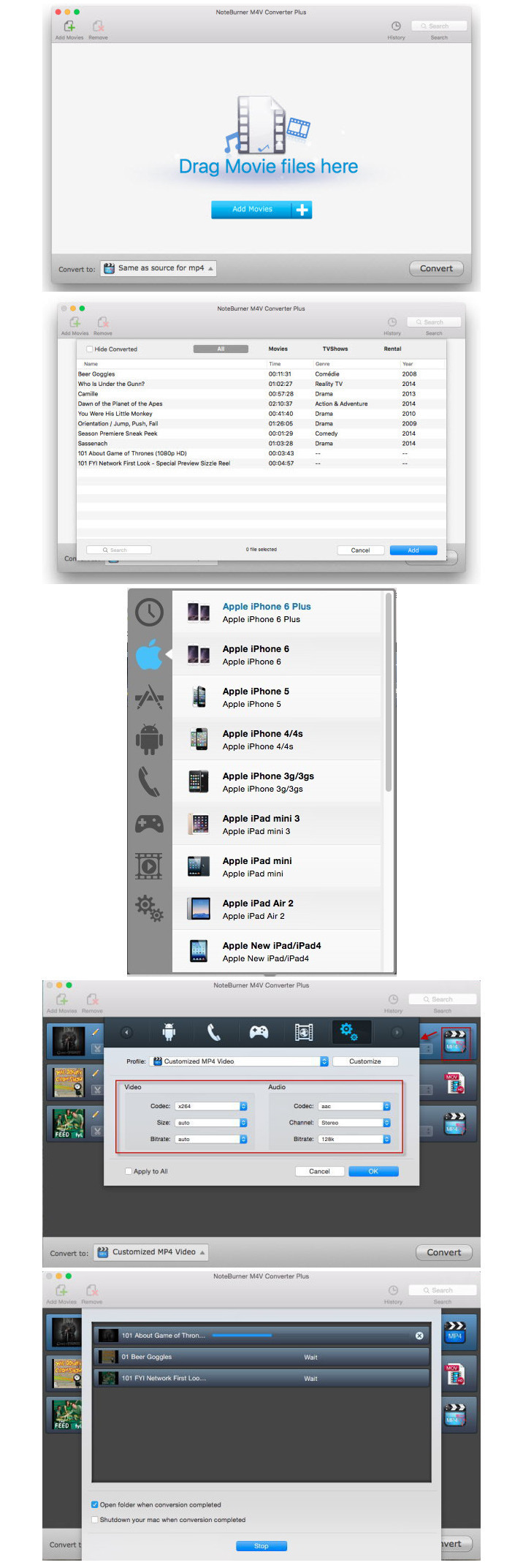Enable Shutdown your mac when conversion completed
This screenshot has height=1568, width=523.
(95, 1520)
